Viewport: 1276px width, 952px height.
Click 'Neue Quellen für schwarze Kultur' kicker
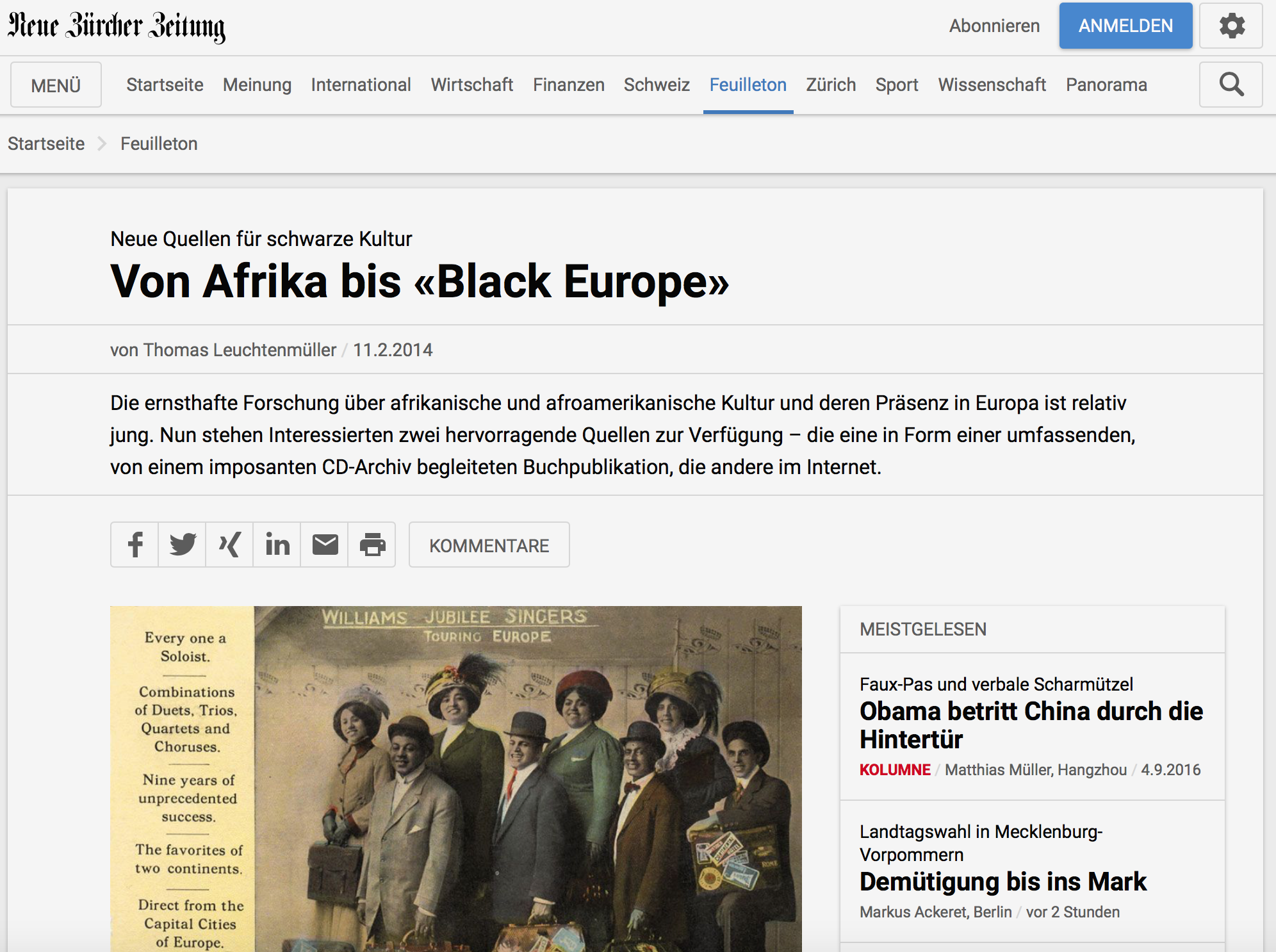[261, 239]
